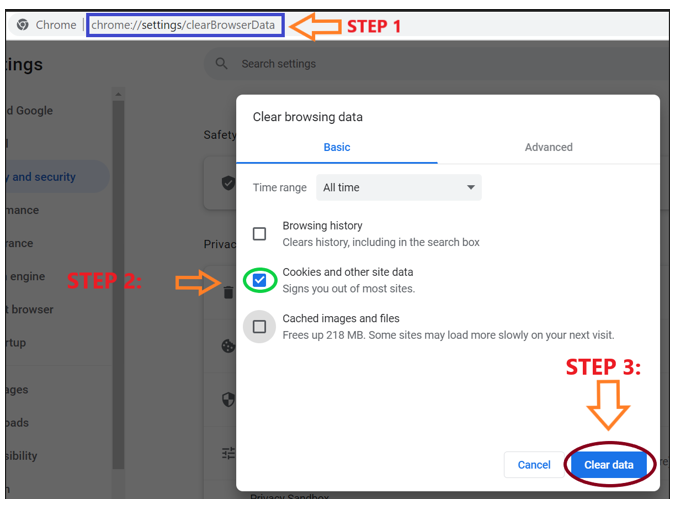This screenshot has height=512, width=681.
Task: Click sidebar scrollbar up arrow
Action: pos(118,94)
